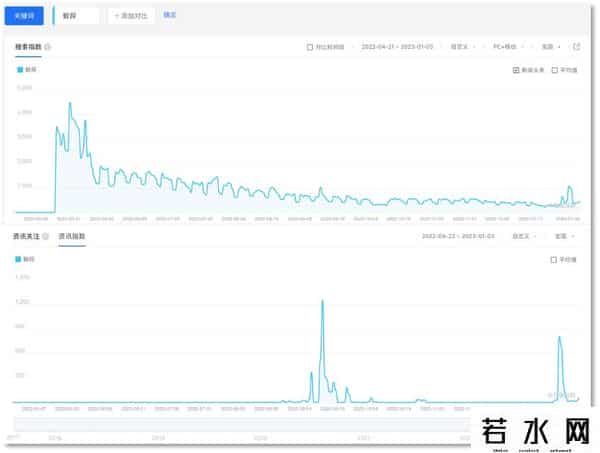Toggle the 平均值 checkbox in 资讯指数 chart
600x453 pixels.
click(x=555, y=259)
